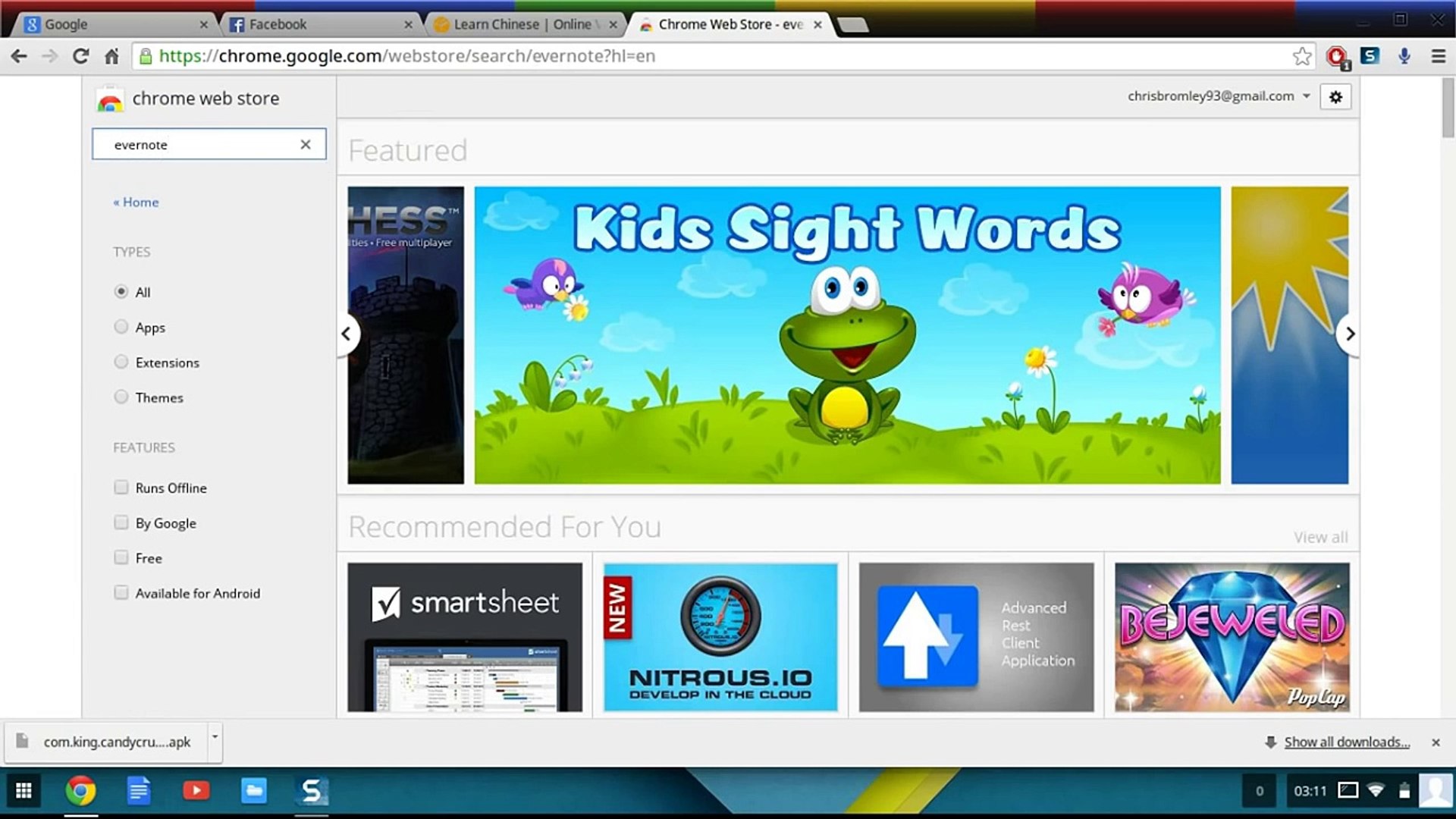Select the Extensions type radio button
This screenshot has height=819, width=1456.
(121, 362)
